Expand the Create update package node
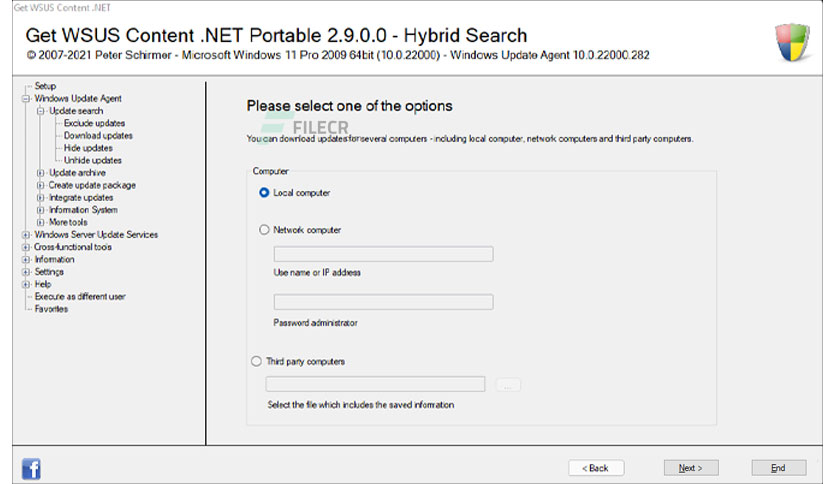This screenshot has width=836, height=484. coord(41,185)
